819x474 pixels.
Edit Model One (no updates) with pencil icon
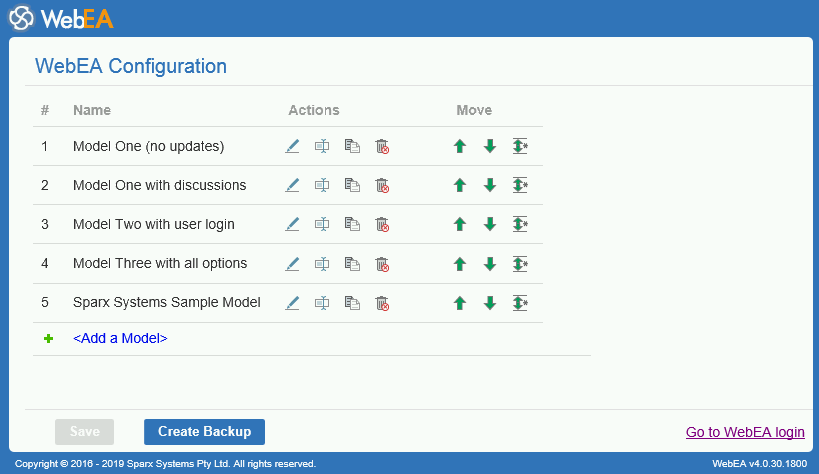292,146
